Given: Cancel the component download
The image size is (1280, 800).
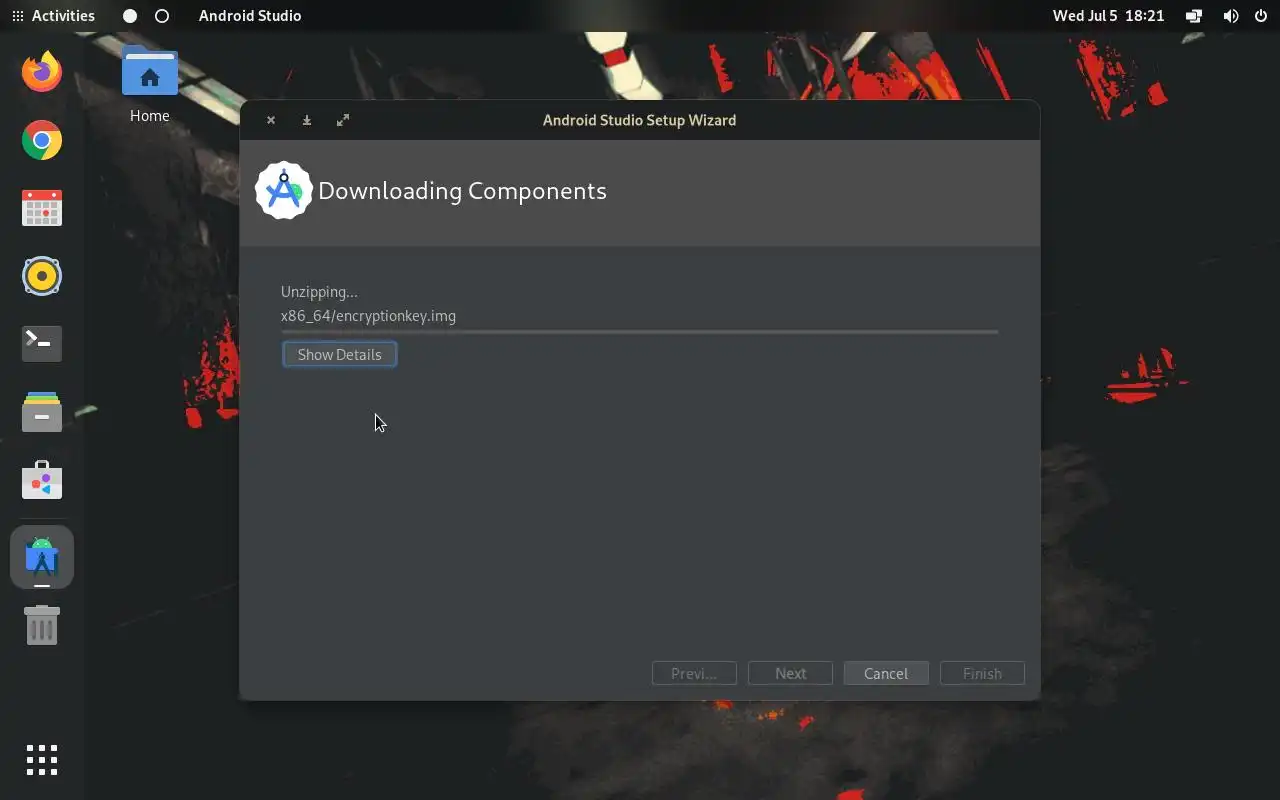Looking at the screenshot, I should [886, 673].
